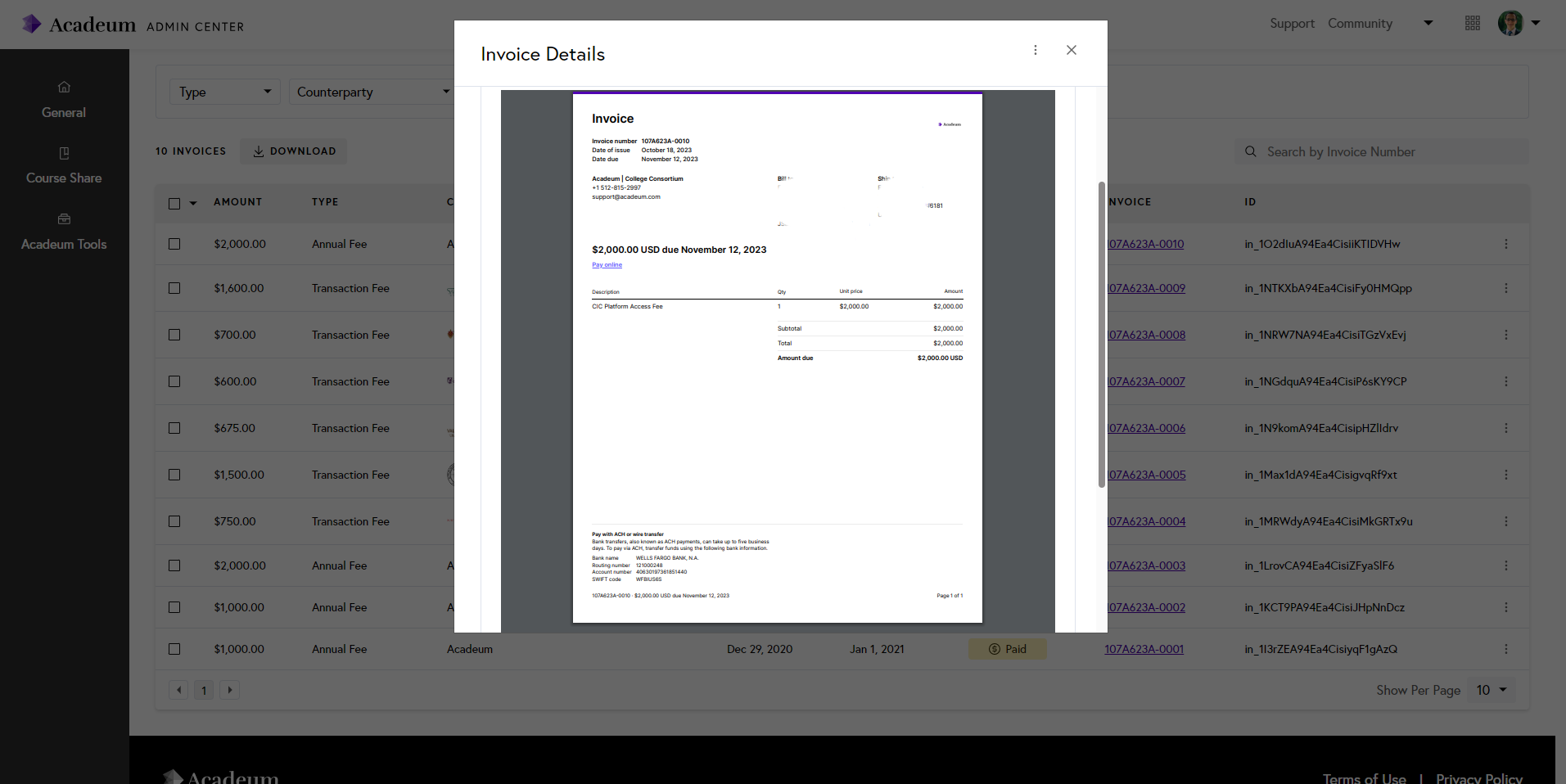The width and height of the screenshot is (1566, 784).
Task: Open invoice link 07A623A-0004
Action: point(1146,521)
